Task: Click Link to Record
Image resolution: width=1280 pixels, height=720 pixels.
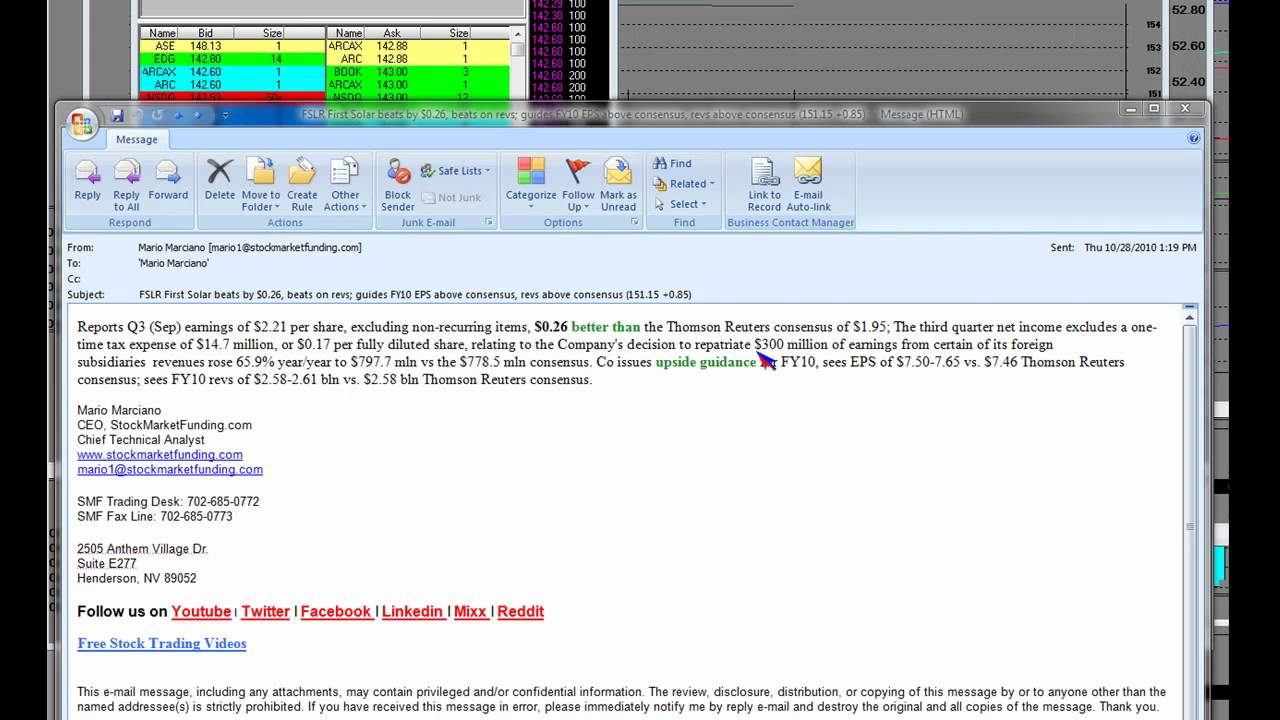Action: click(764, 186)
